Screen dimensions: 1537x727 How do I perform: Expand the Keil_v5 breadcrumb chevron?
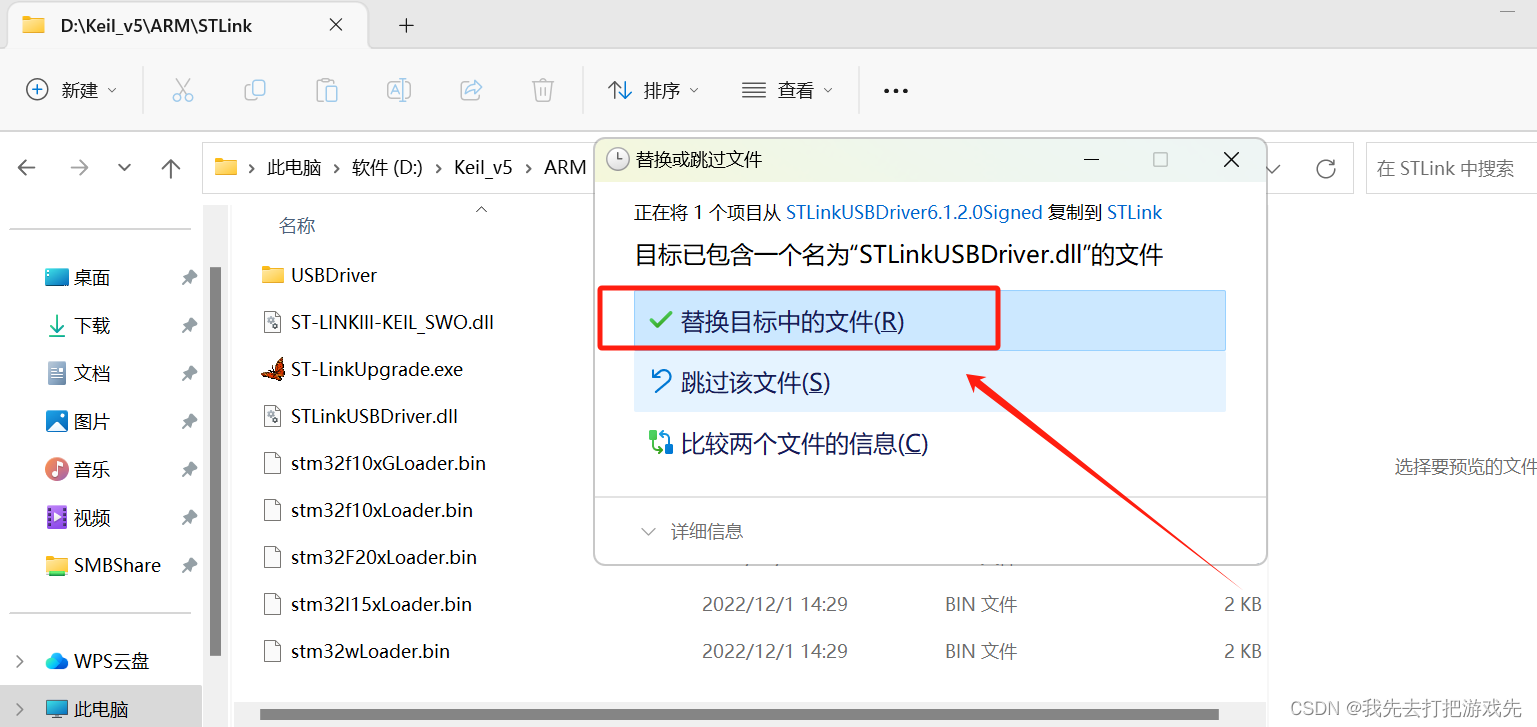pyautogui.click(x=529, y=168)
